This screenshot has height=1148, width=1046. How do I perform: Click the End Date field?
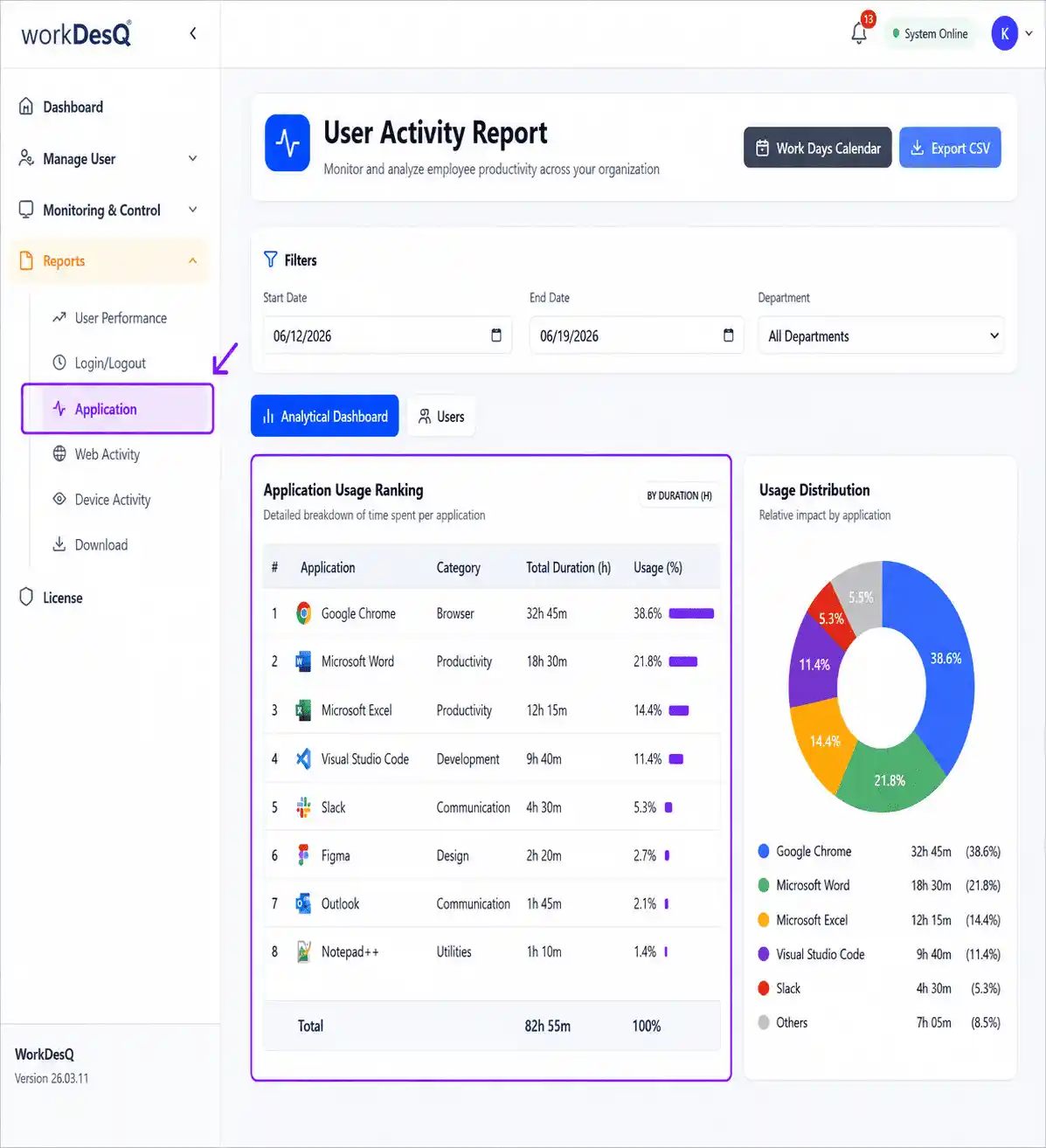click(x=636, y=335)
